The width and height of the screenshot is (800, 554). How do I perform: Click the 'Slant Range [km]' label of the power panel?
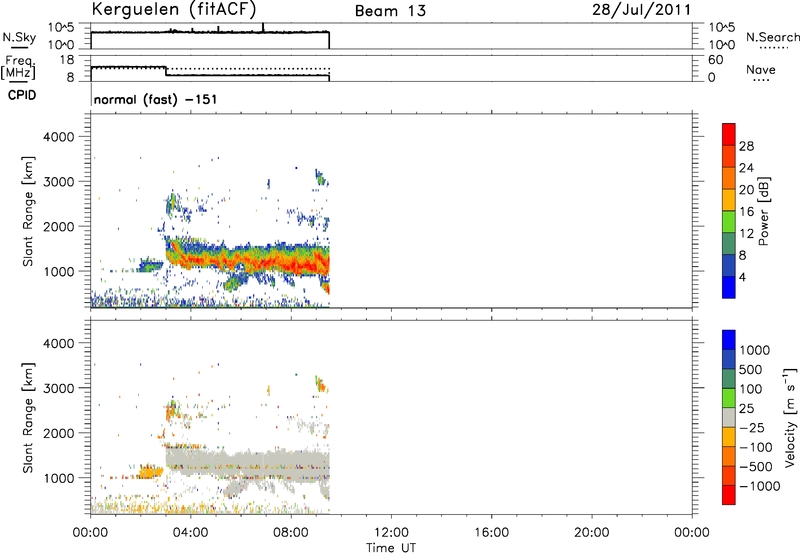tap(28, 211)
